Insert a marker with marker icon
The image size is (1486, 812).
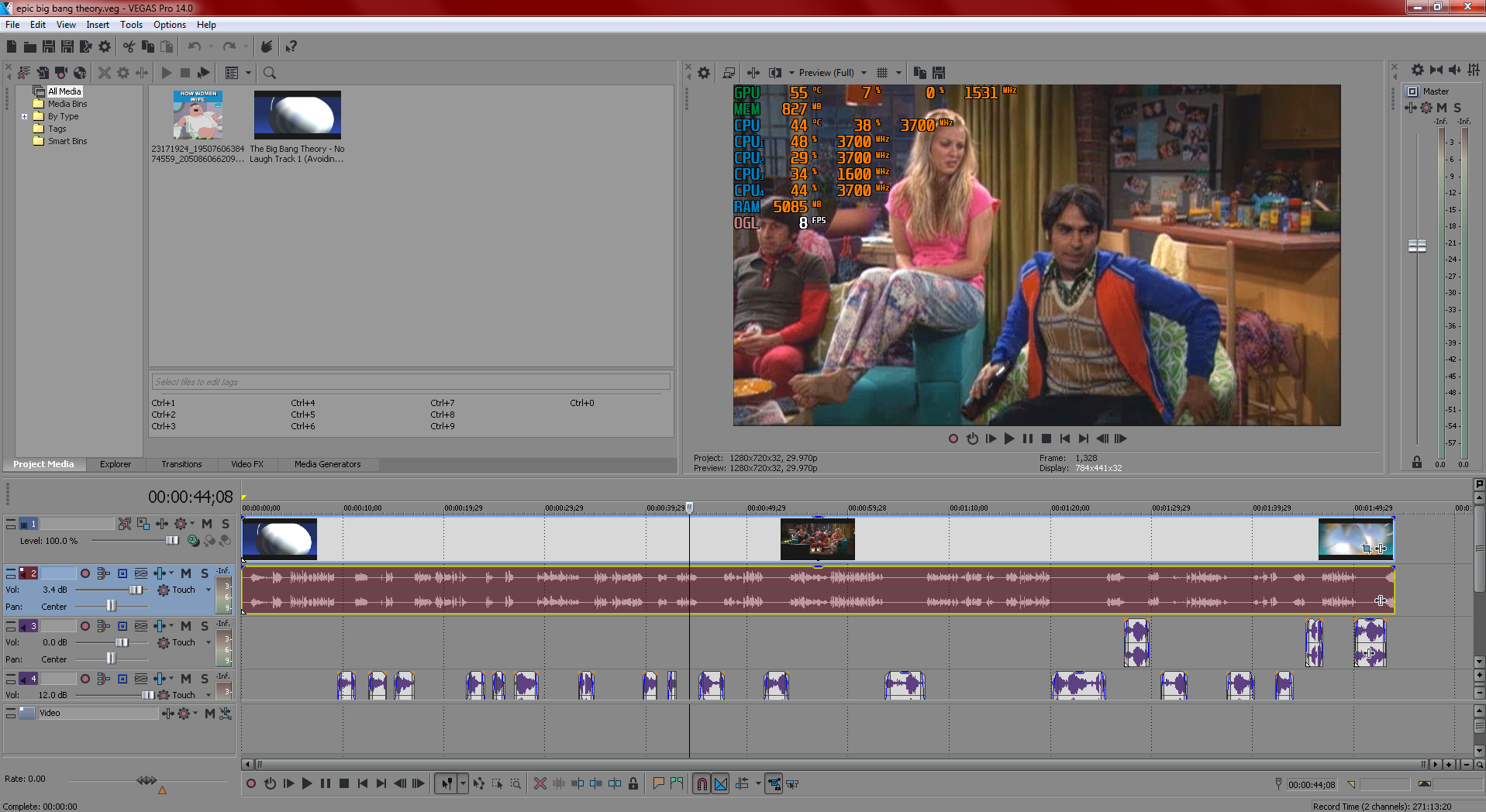[x=658, y=784]
